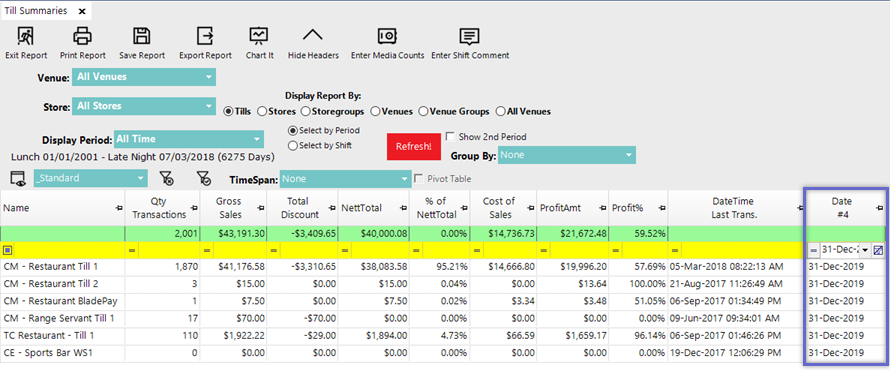
Task: Choose Select by Shift option
Action: pyautogui.click(x=293, y=146)
